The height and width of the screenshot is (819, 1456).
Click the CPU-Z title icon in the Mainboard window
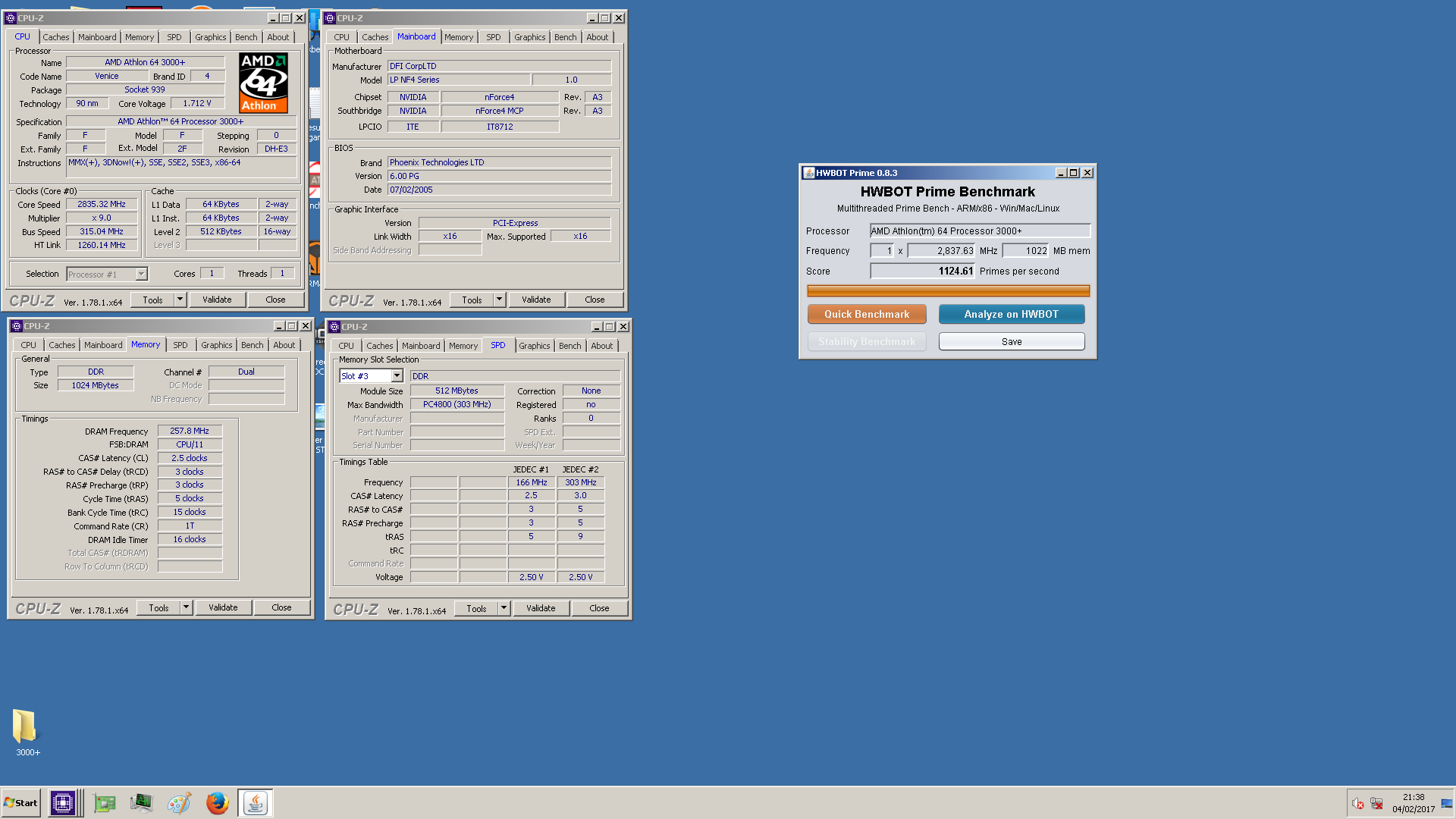coord(331,17)
